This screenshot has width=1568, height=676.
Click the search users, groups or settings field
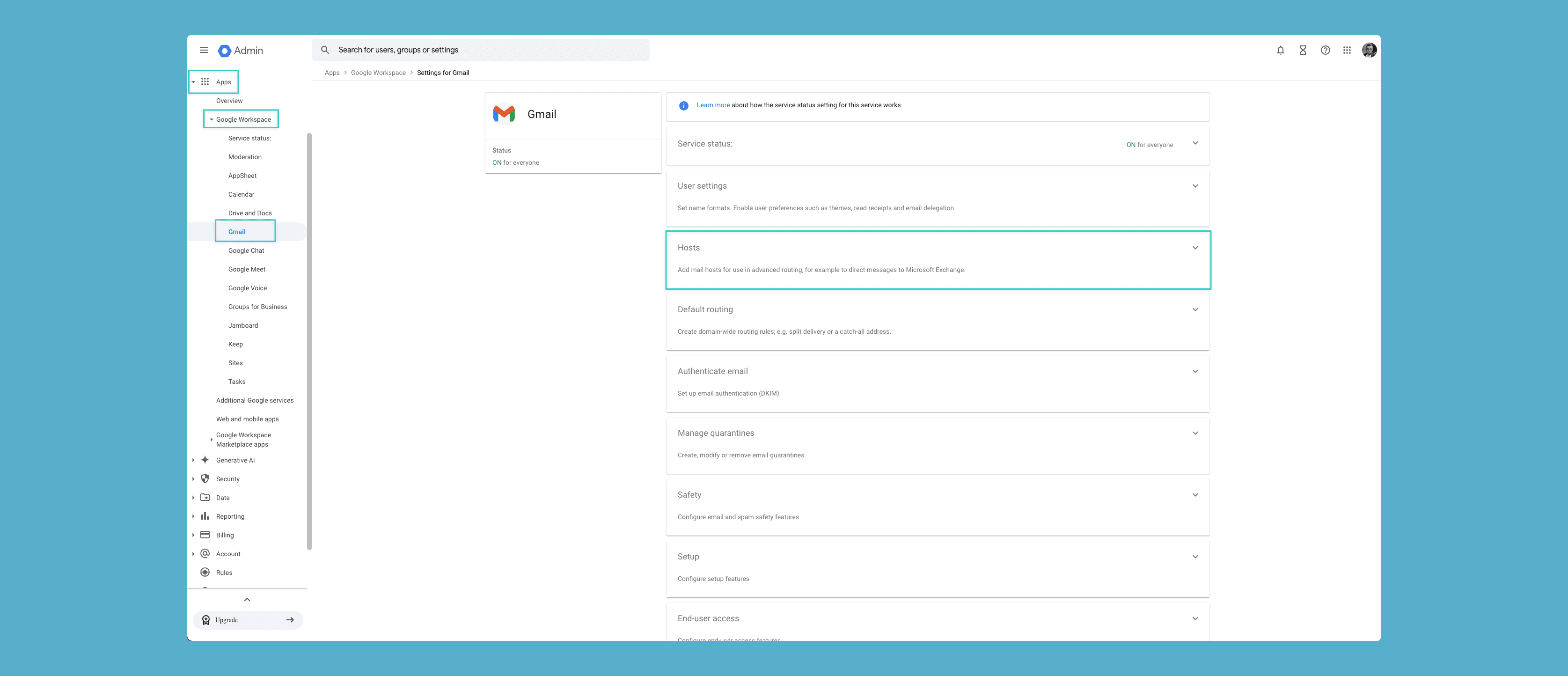click(480, 50)
